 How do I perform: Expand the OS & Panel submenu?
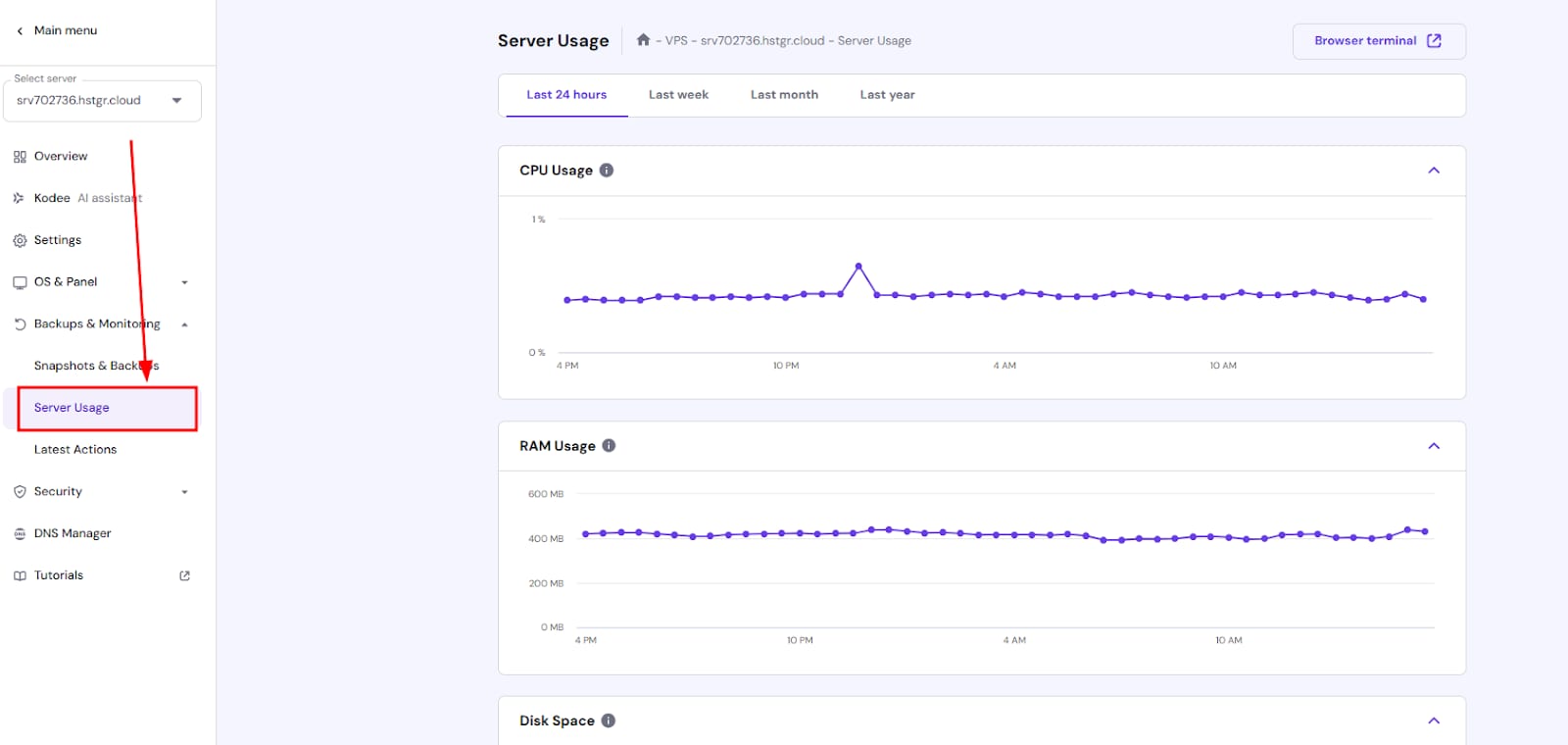pyautogui.click(x=184, y=282)
